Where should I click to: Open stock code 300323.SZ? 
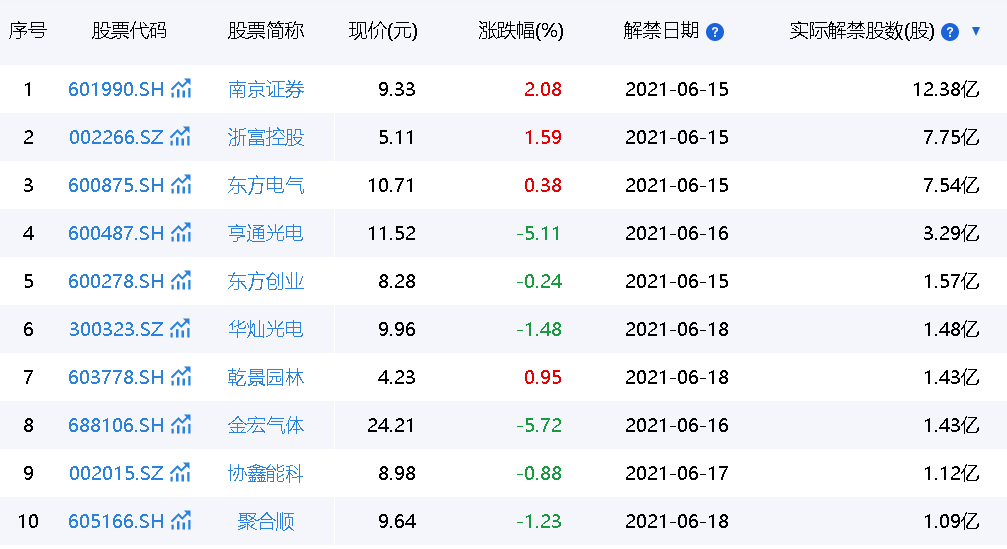116,329
